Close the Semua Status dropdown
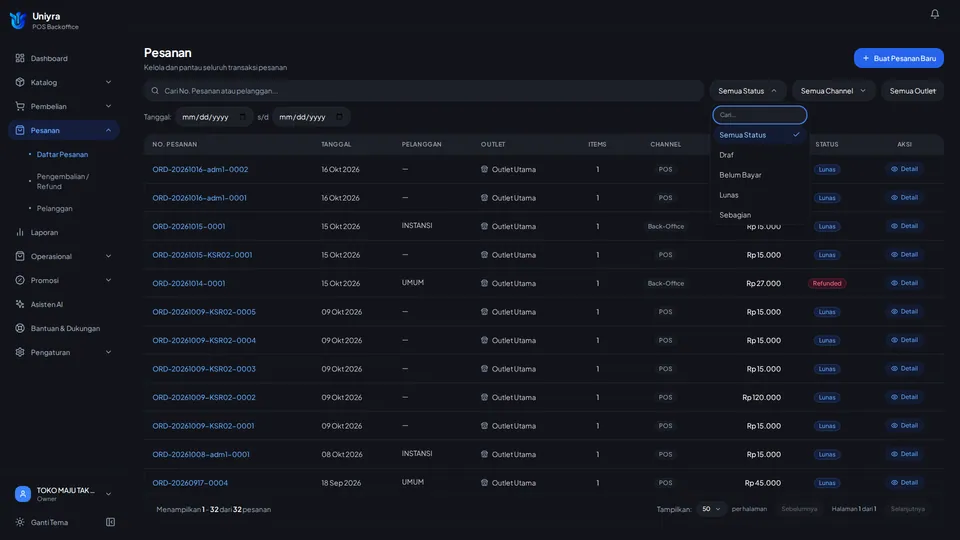Image resolution: width=960 pixels, height=540 pixels. point(748,91)
